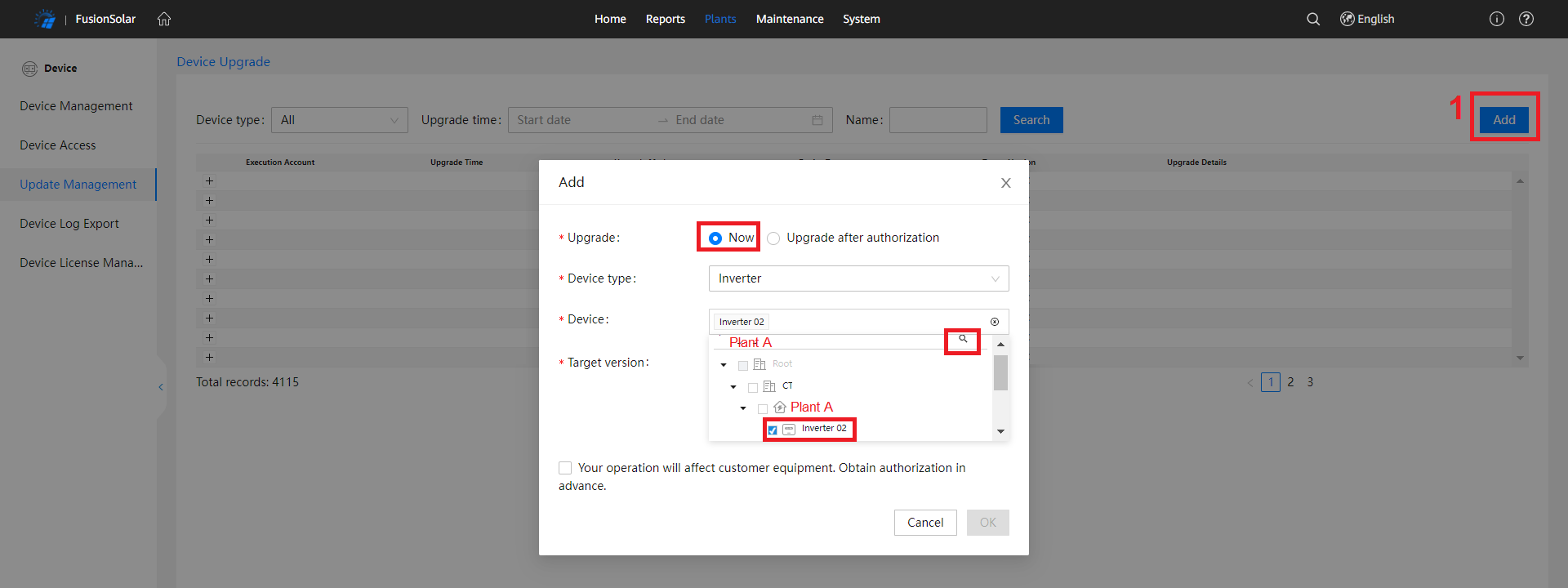Click the Inverter 02 device icon

[789, 430]
